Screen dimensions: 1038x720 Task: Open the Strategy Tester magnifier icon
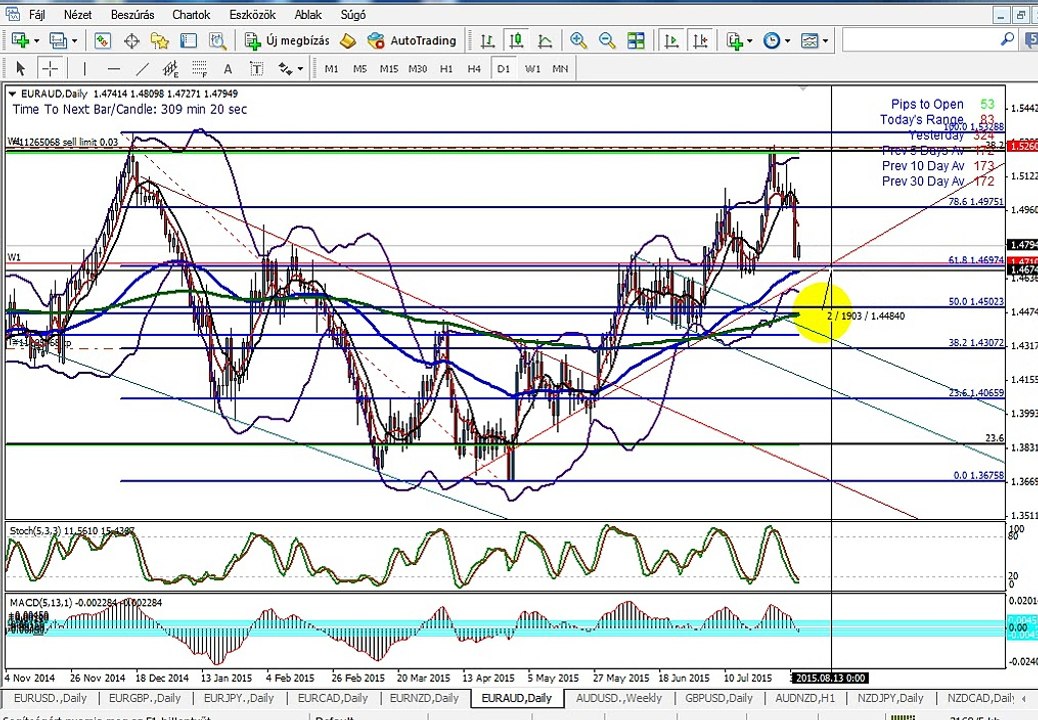tap(217, 41)
